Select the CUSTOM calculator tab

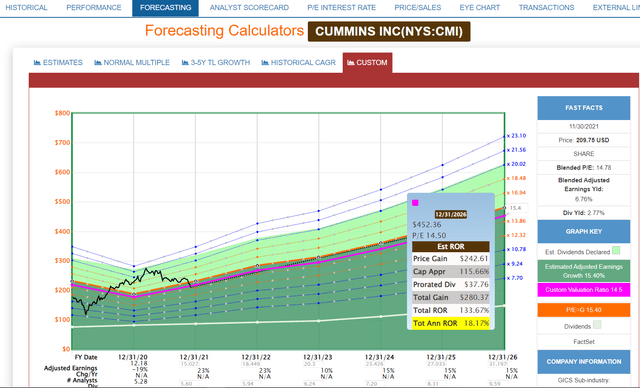point(367,63)
